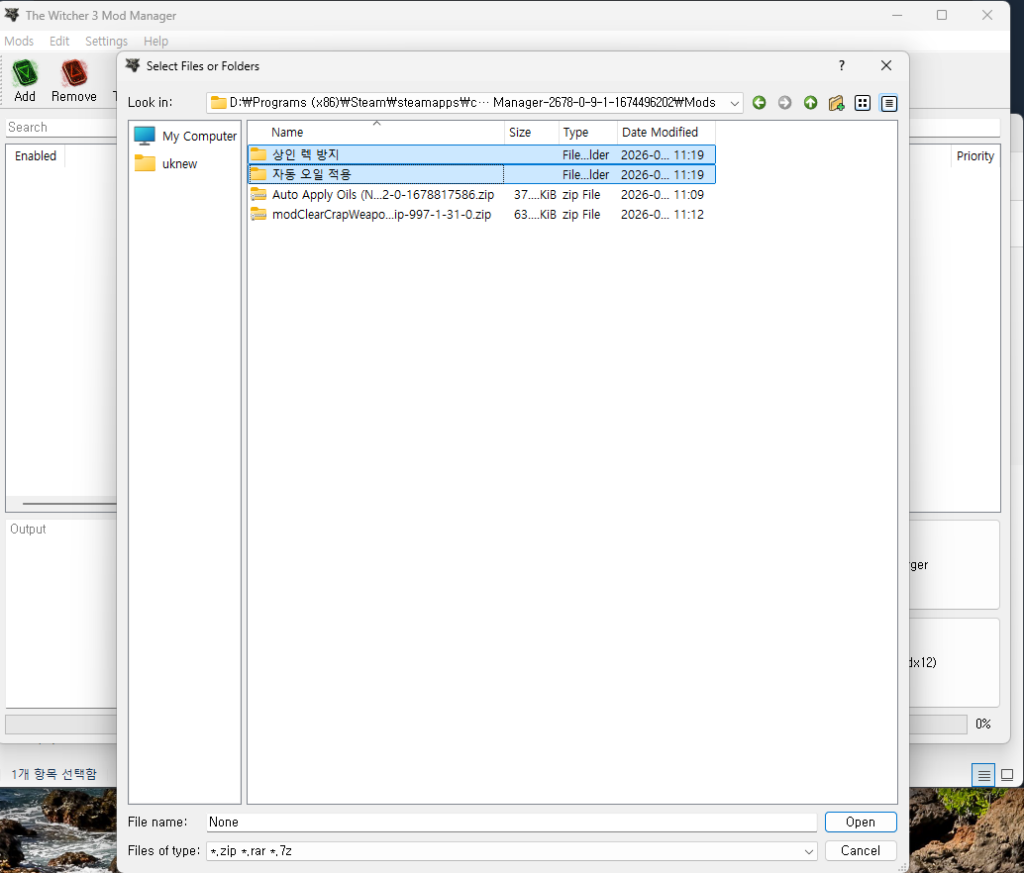Open the Help menu
This screenshot has width=1024, height=873.
pyautogui.click(x=156, y=41)
